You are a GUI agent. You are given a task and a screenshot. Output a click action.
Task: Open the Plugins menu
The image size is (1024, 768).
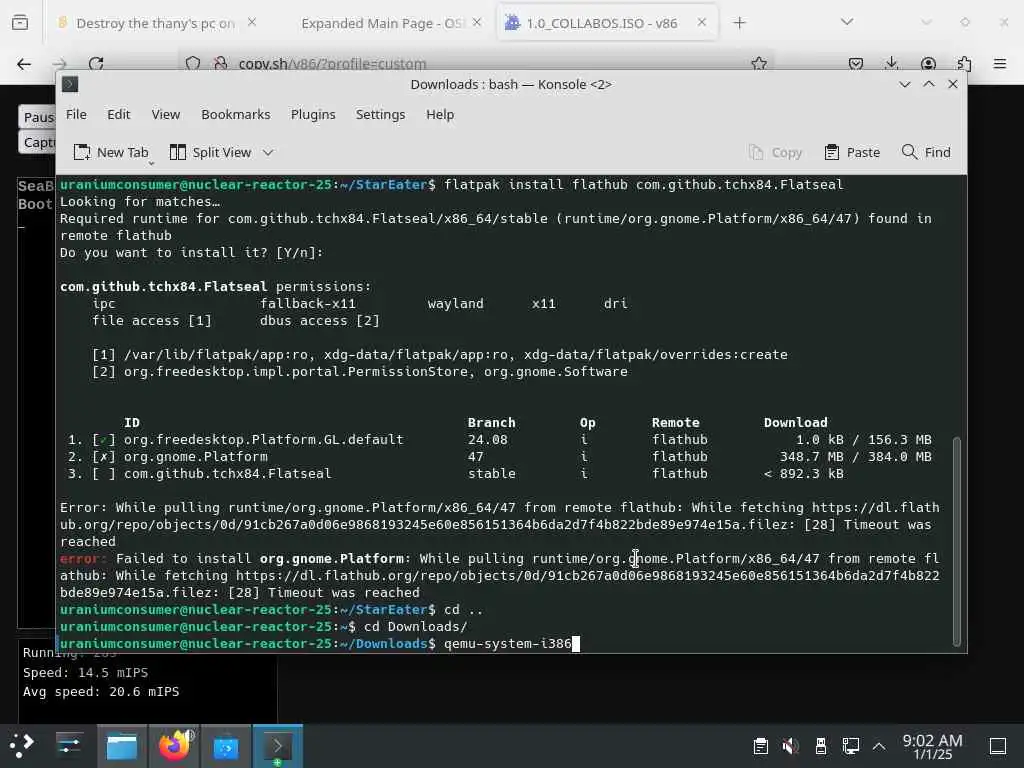pos(313,114)
